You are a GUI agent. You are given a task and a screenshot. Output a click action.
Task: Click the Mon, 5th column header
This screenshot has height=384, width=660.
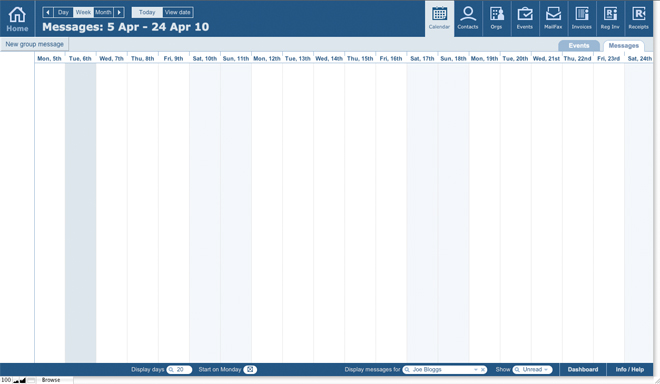49,59
